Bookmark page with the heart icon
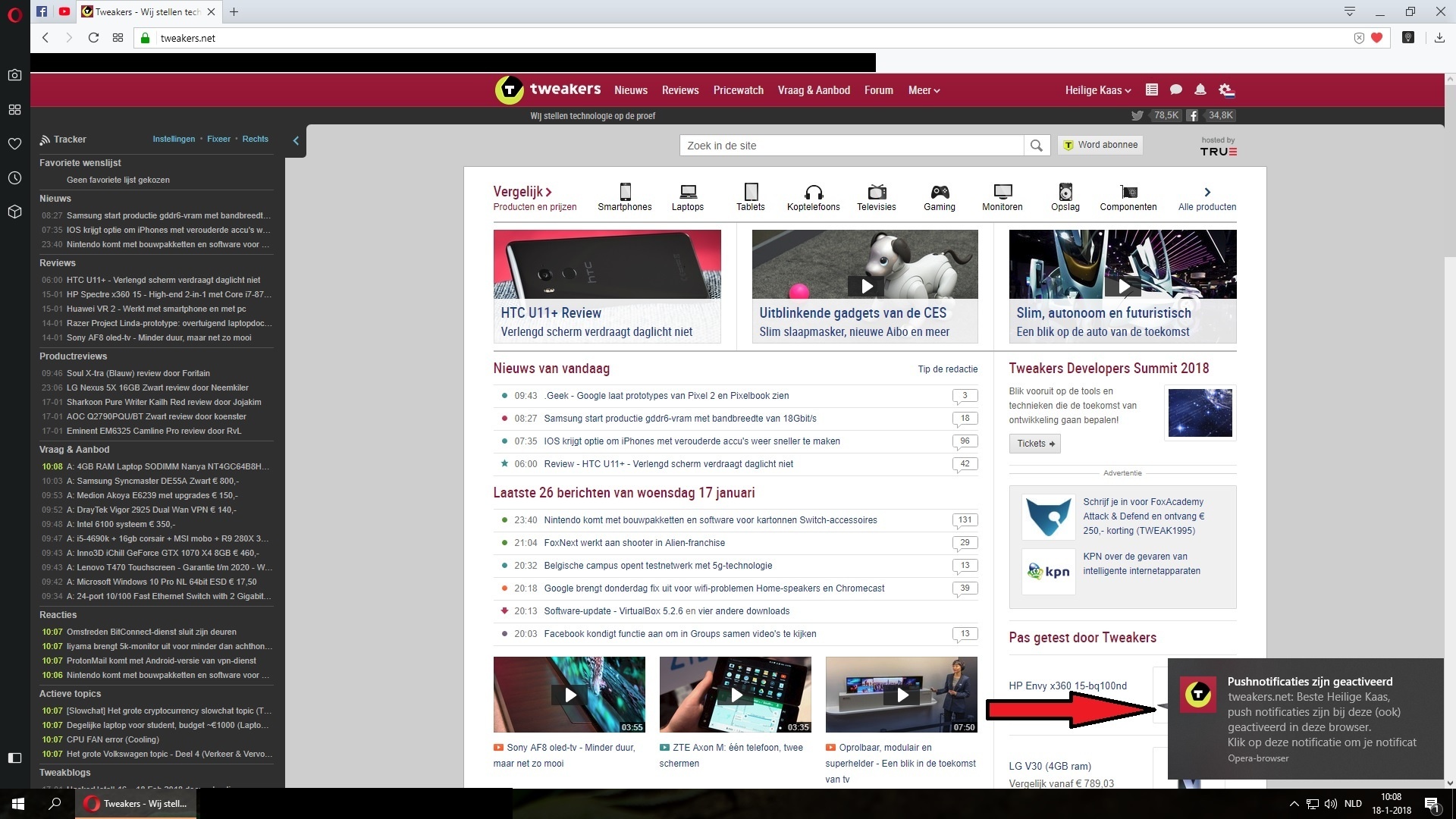The image size is (1456, 819). coord(1376,38)
